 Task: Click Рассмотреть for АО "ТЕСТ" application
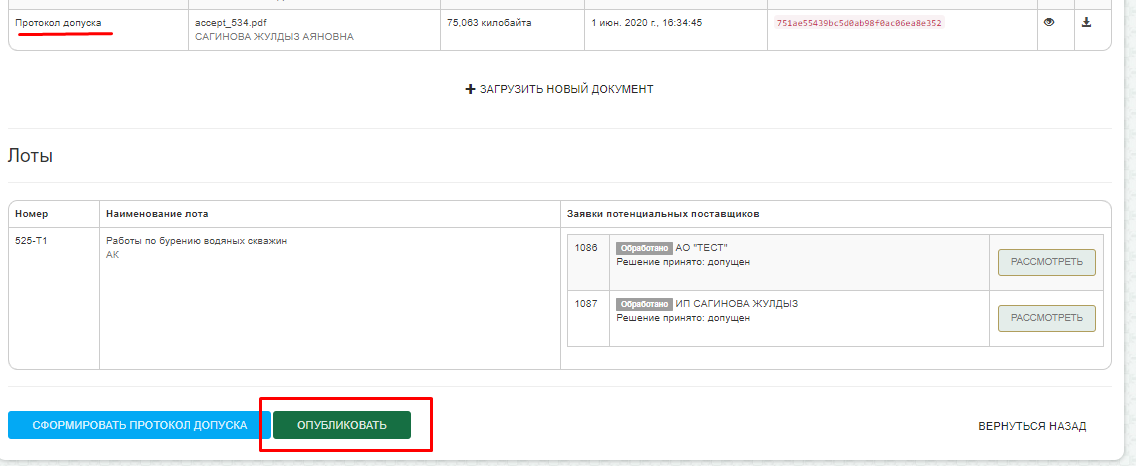pyautogui.click(x=1046, y=262)
